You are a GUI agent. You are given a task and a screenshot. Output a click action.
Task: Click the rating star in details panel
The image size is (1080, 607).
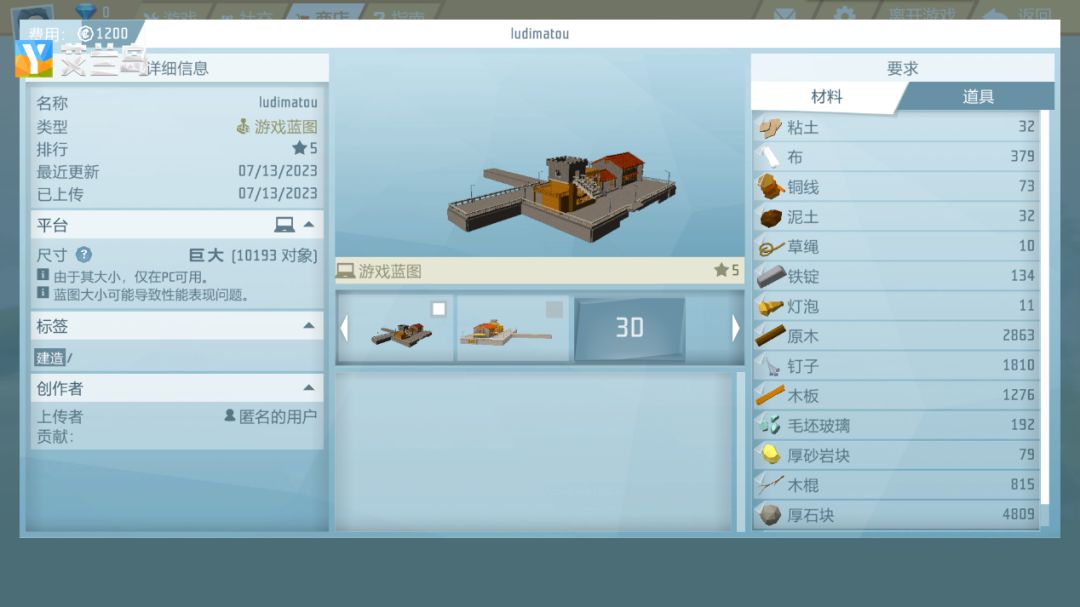(x=299, y=148)
